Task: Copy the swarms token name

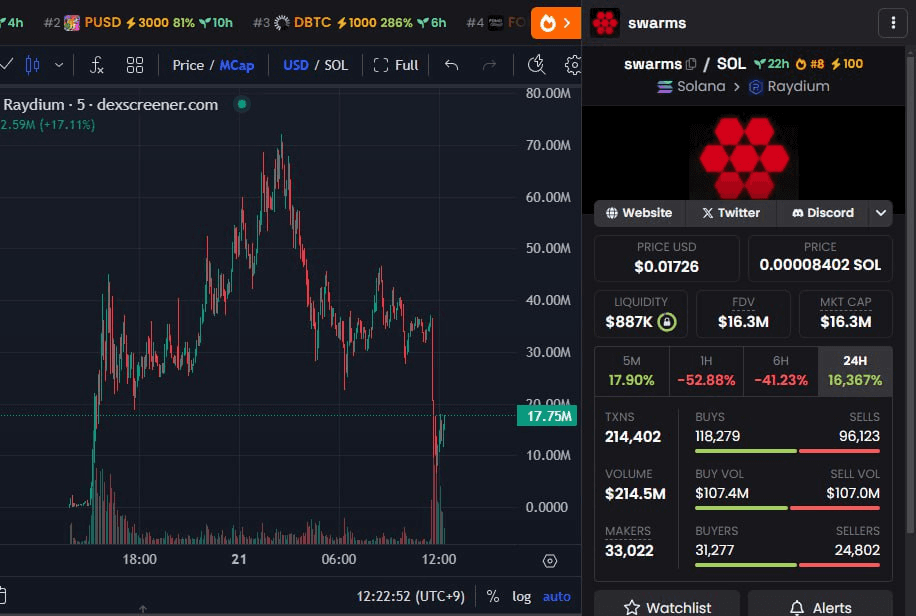Action: click(x=691, y=64)
